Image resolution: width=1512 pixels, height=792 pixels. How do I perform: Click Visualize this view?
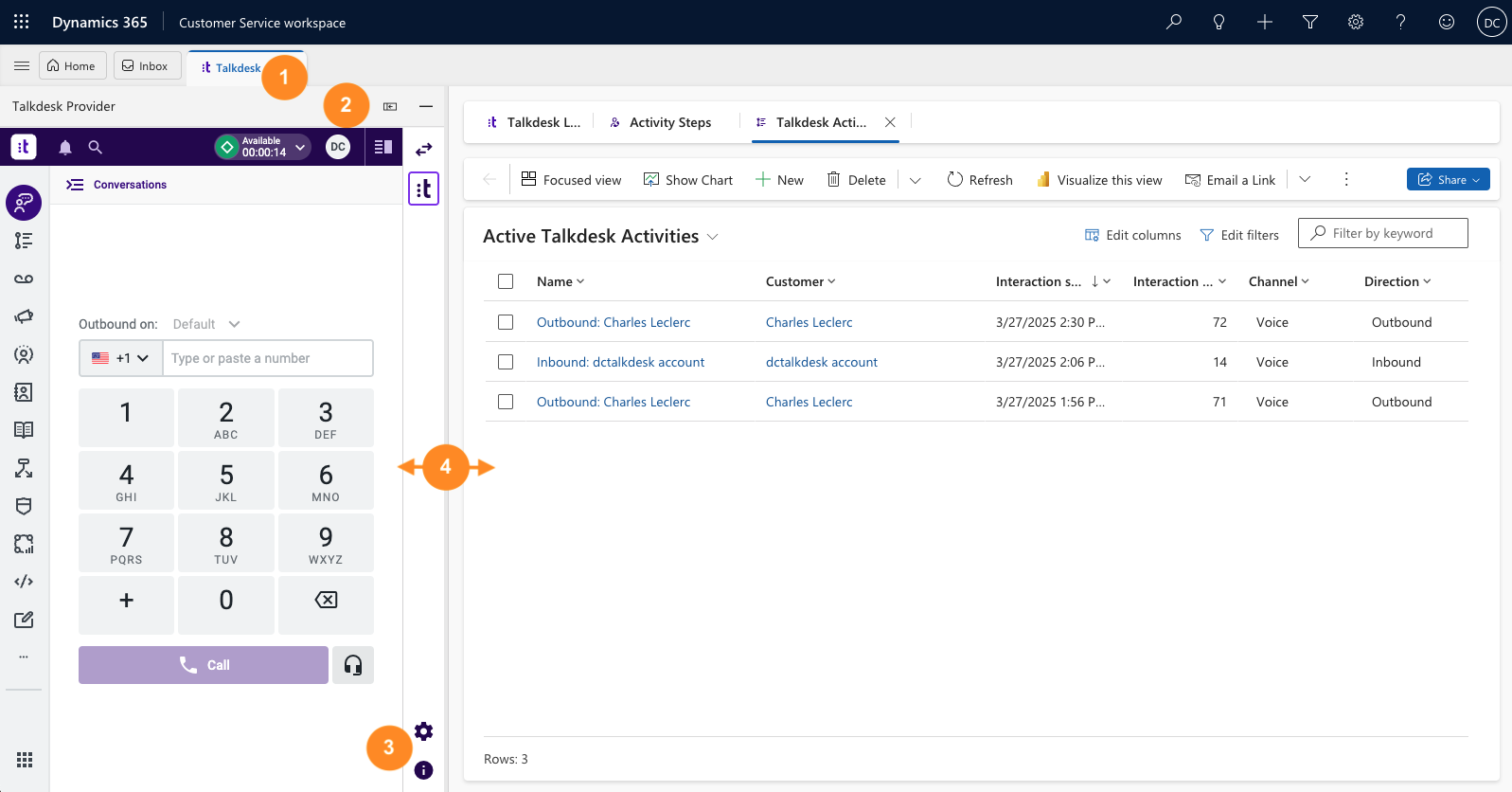tap(1099, 180)
